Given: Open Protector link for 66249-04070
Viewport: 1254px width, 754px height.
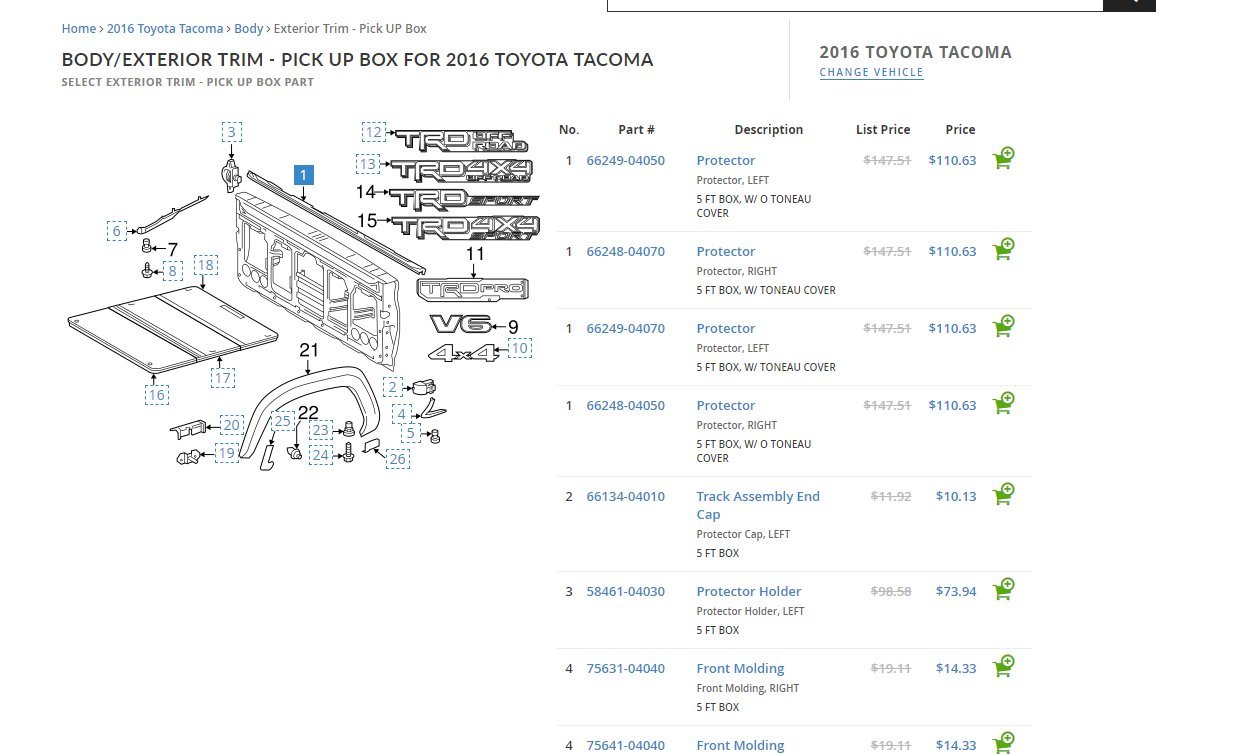Looking at the screenshot, I should coord(726,328).
